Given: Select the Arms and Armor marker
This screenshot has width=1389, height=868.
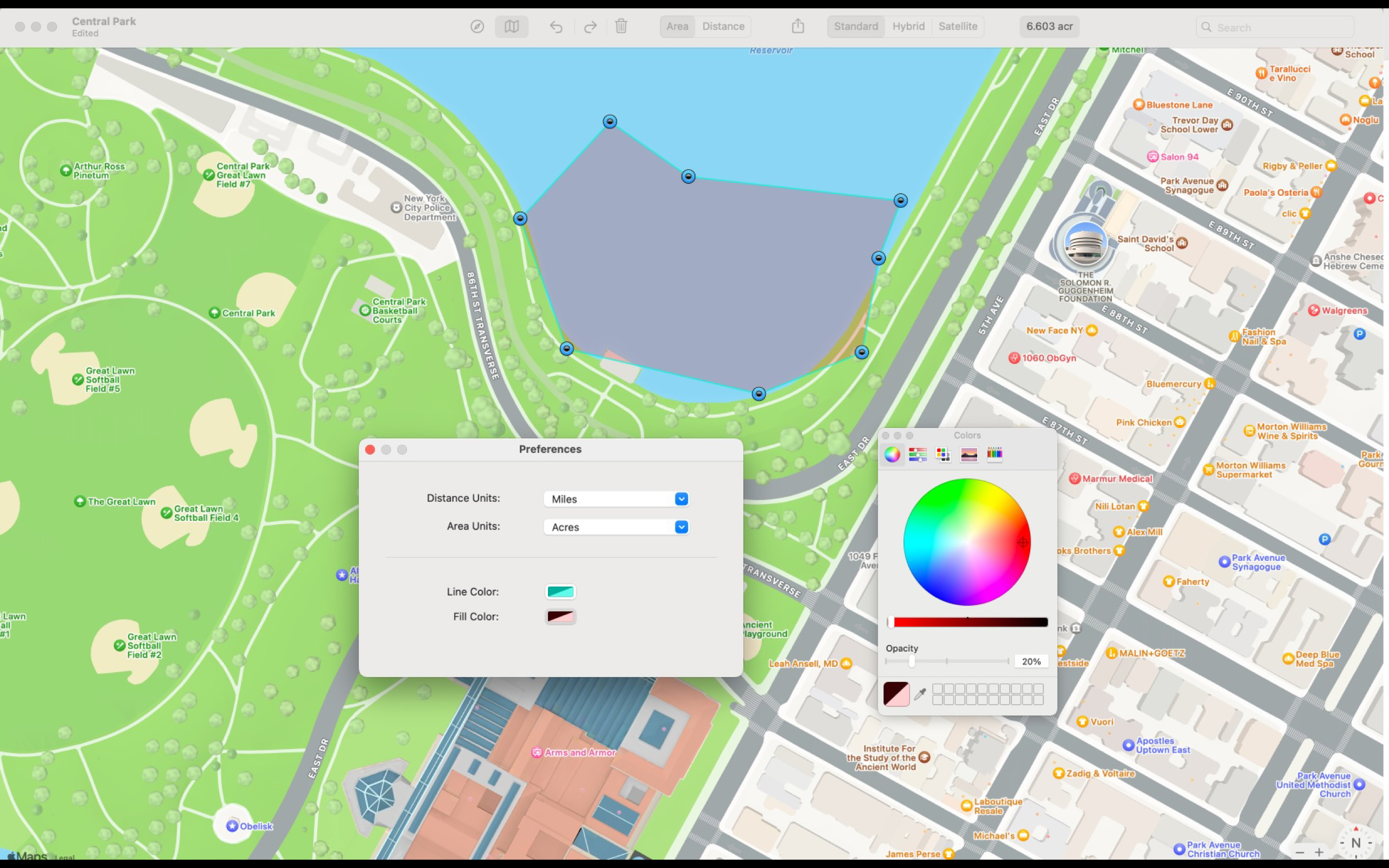Looking at the screenshot, I should tap(537, 752).
